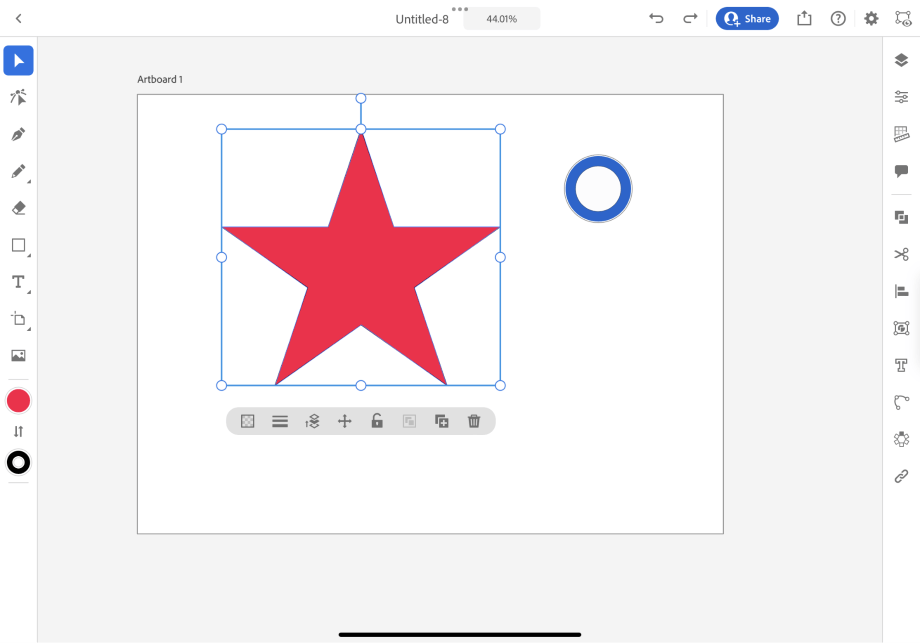
Task: Open stroke width lines in context bar
Action: (x=280, y=421)
